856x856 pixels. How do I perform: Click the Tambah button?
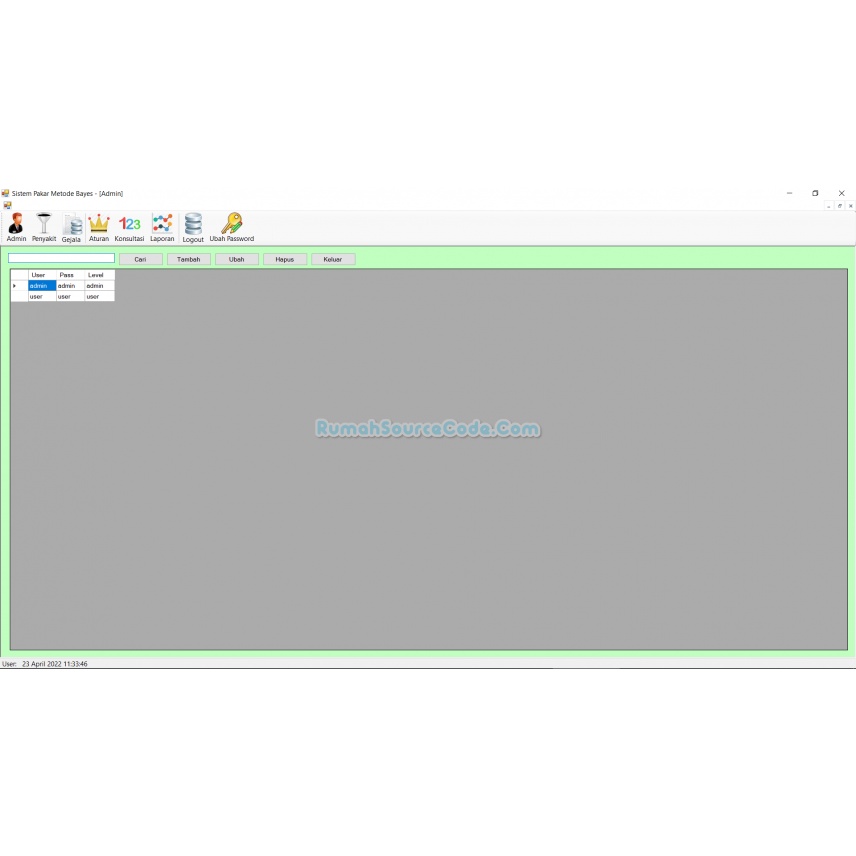pos(189,259)
